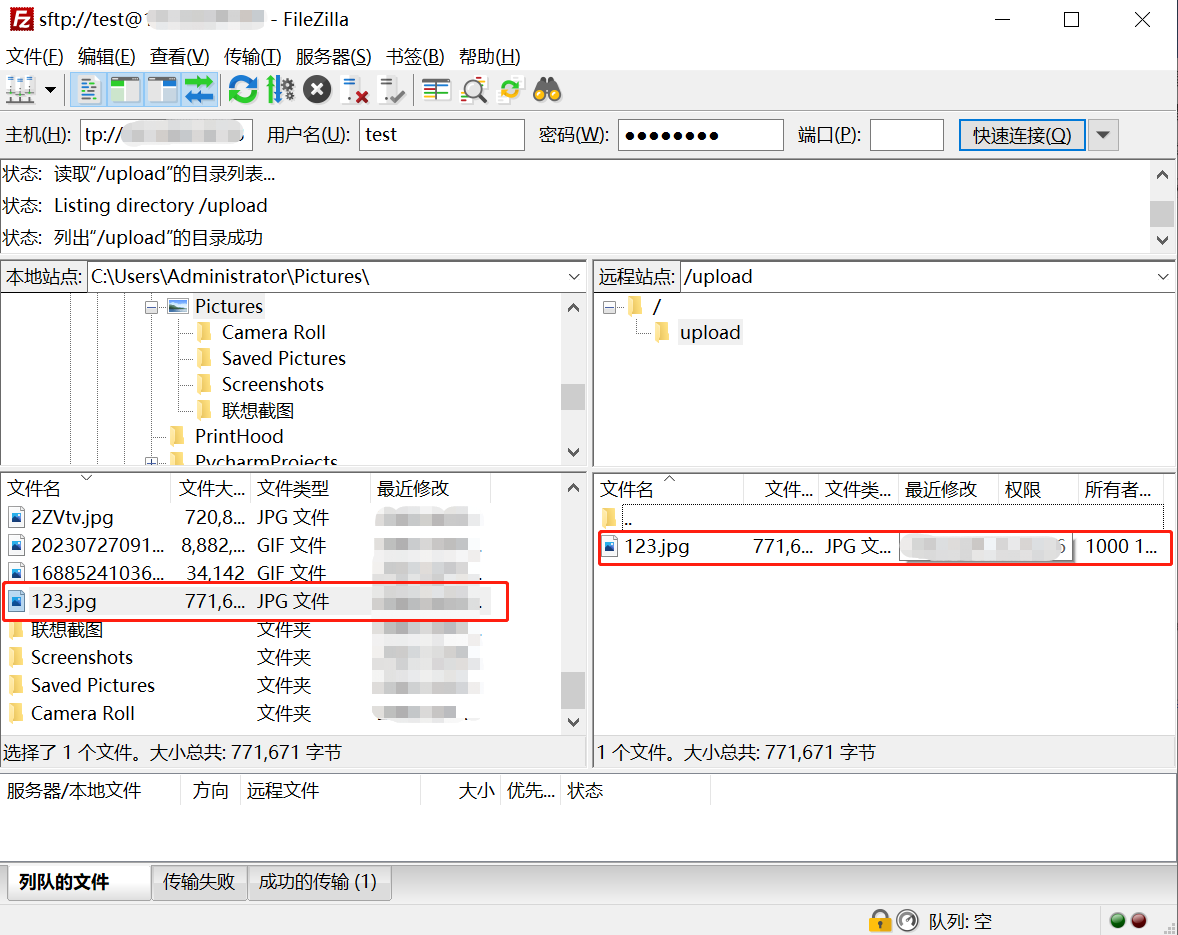Viewport: 1178px width, 935px height.
Task: Open the Site Manager icon
Action: [20, 90]
